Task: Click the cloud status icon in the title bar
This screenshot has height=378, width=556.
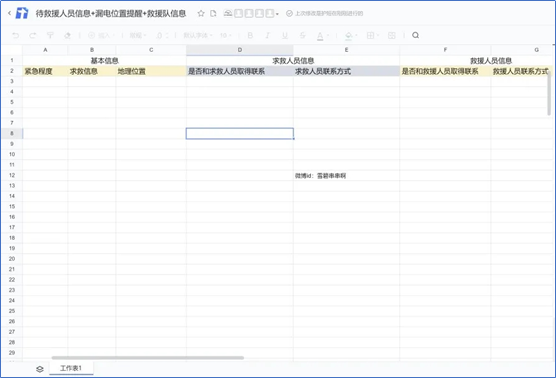Action: [x=228, y=13]
